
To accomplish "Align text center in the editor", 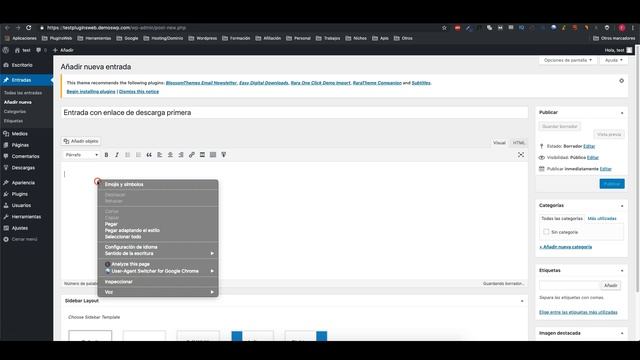I will [x=170, y=155].
